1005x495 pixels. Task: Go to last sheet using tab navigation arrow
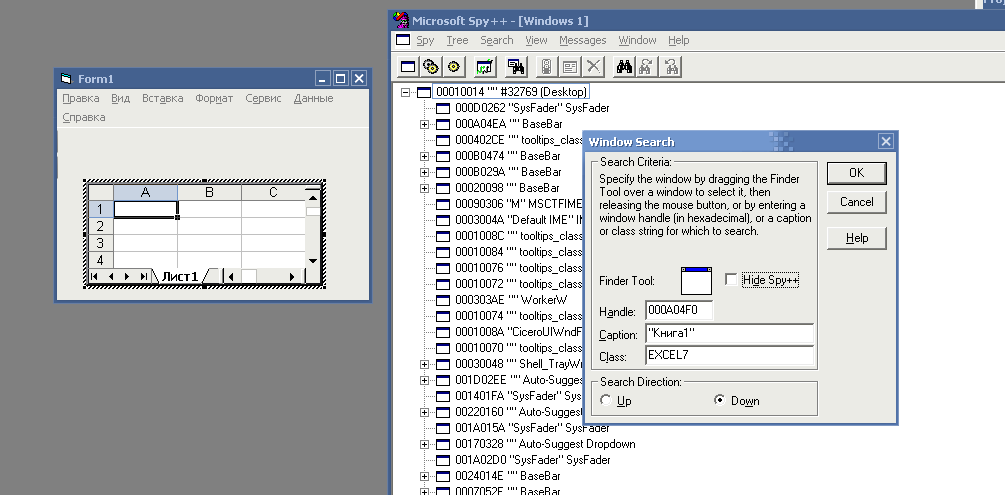(144, 276)
